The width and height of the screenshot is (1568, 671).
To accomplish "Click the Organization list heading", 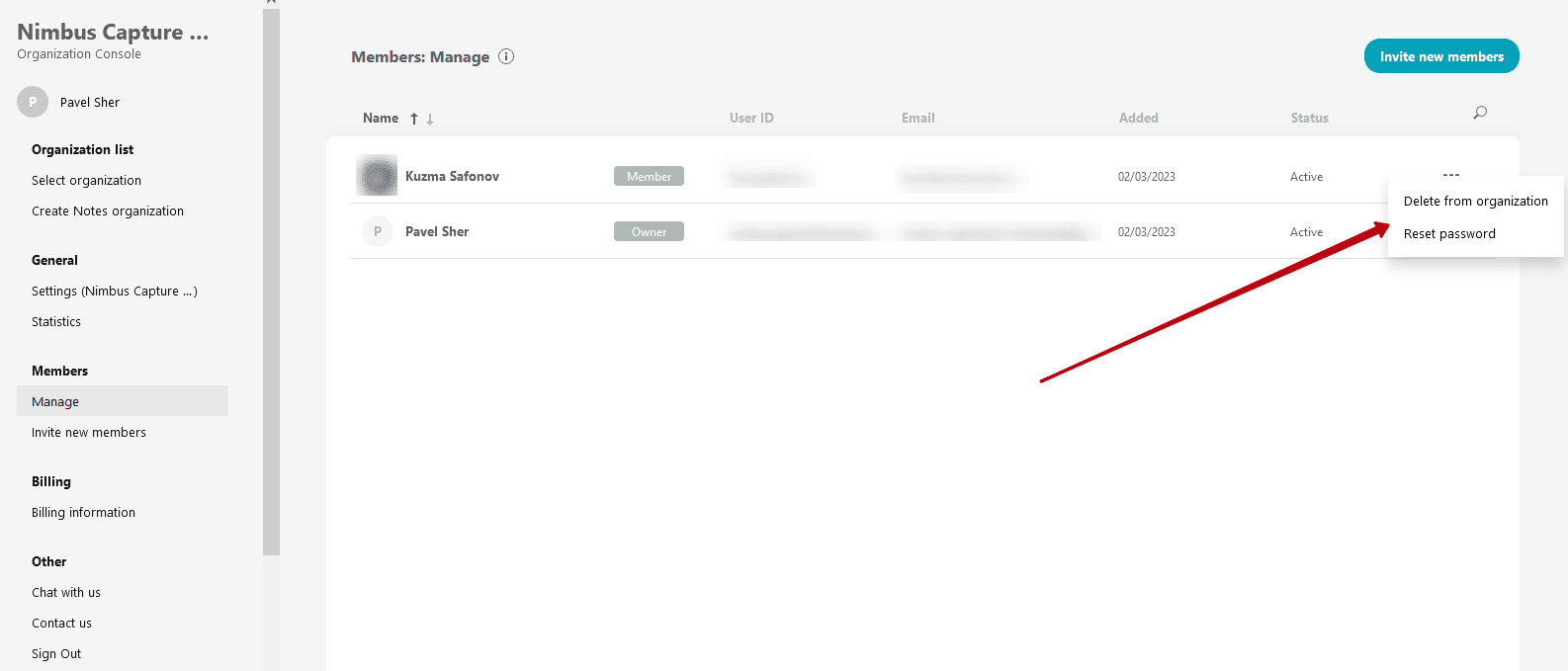I will coord(82,149).
